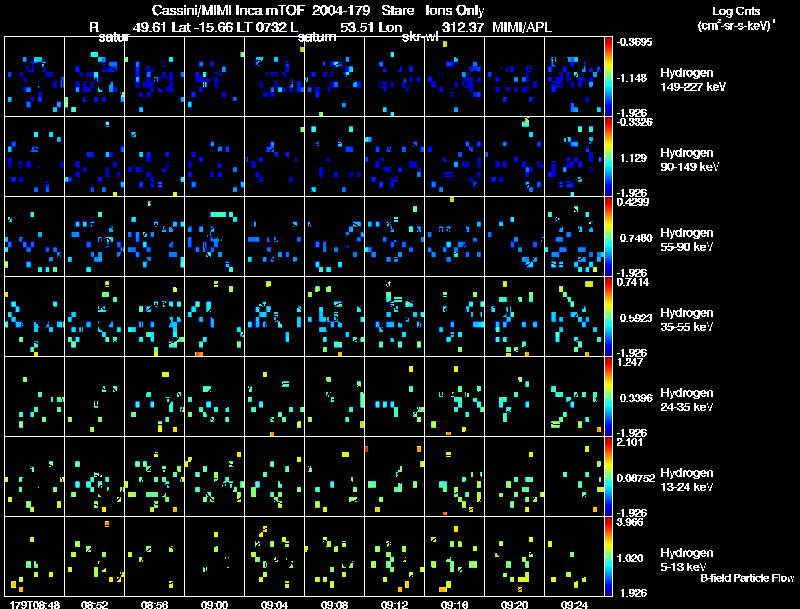Select the Hydrogen 90-149 keV row label

point(689,160)
